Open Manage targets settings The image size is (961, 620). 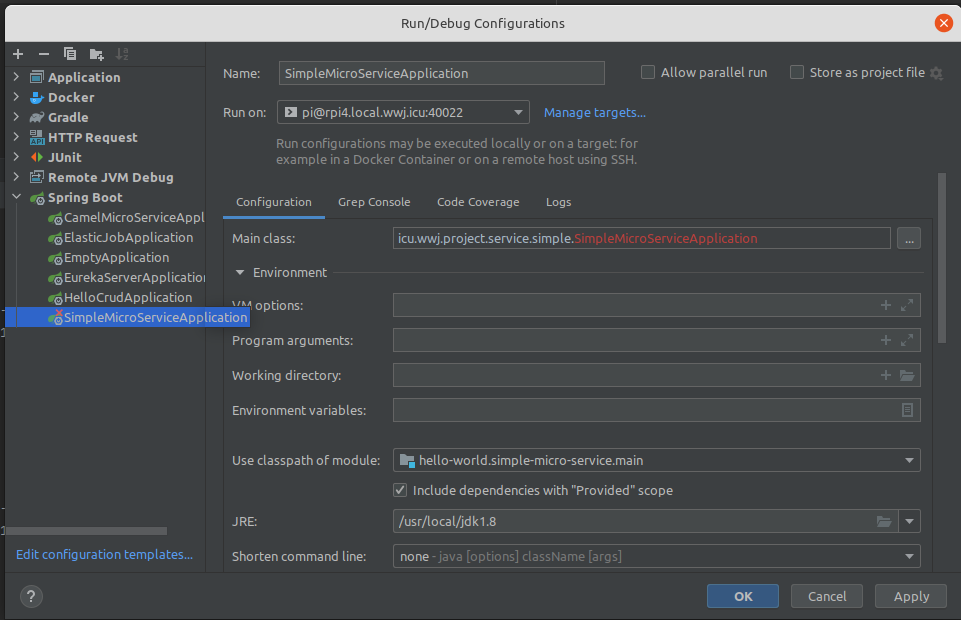pos(594,112)
